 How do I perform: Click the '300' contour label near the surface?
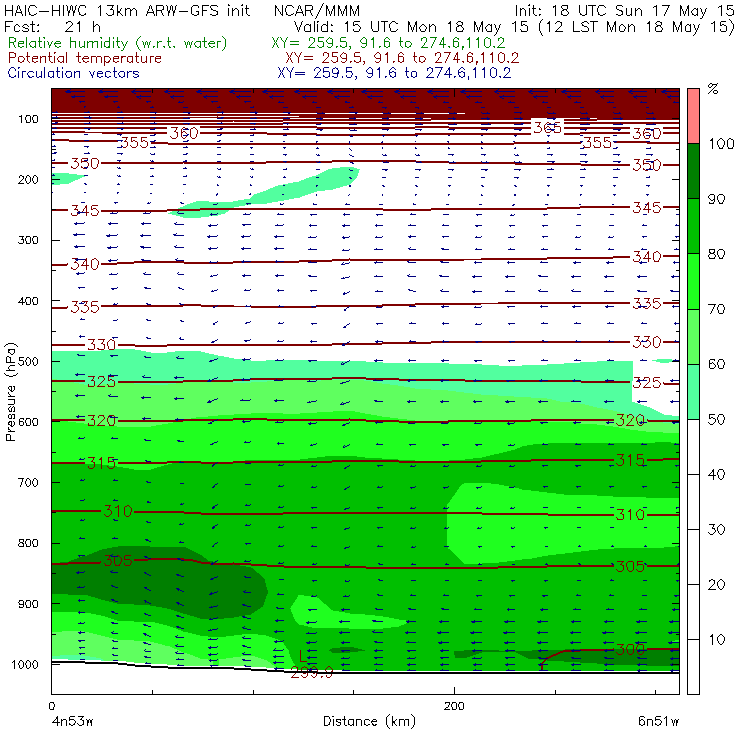pyautogui.click(x=630, y=649)
